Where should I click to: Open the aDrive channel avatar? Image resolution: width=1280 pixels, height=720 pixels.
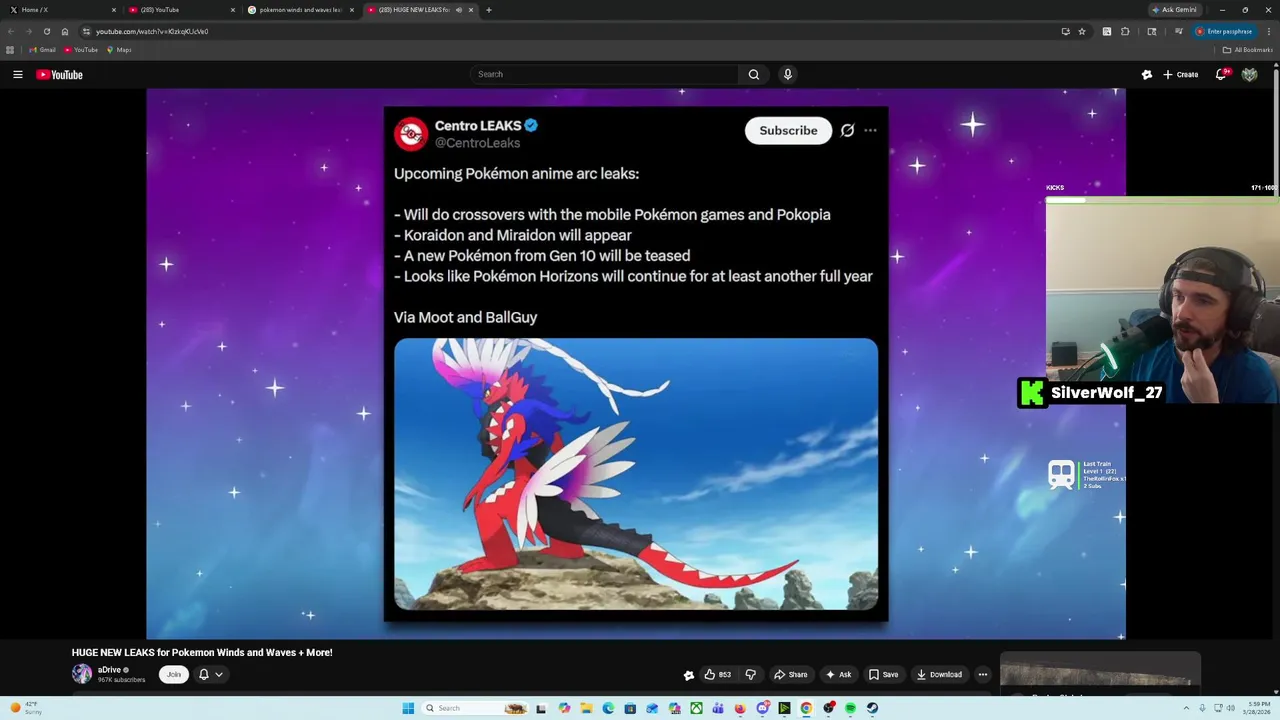(x=82, y=674)
